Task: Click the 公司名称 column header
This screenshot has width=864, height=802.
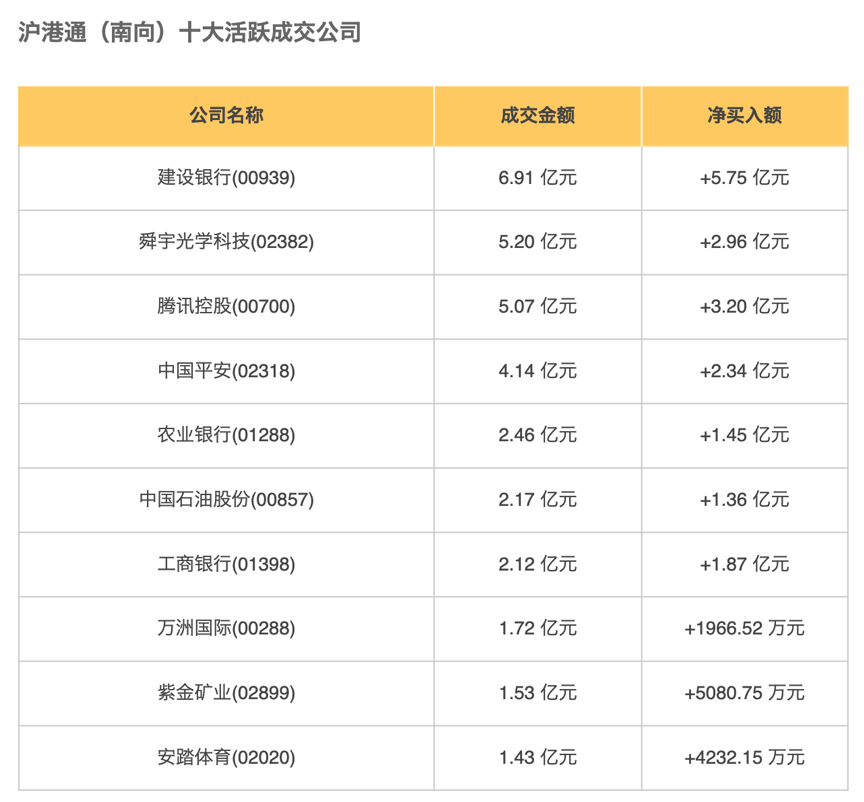Action: [x=226, y=115]
